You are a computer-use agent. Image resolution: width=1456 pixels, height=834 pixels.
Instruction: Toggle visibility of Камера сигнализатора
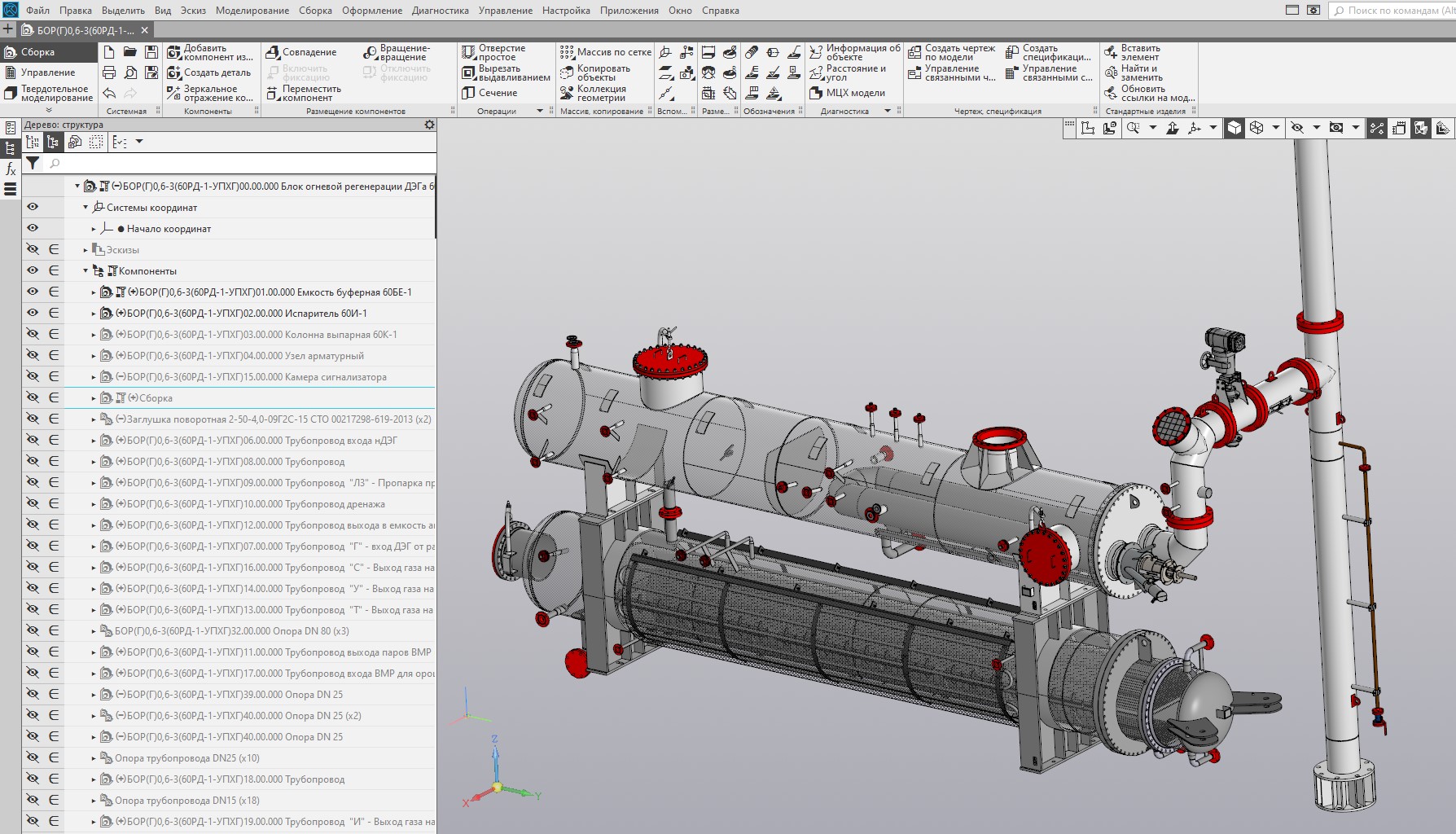pyautogui.click(x=33, y=376)
